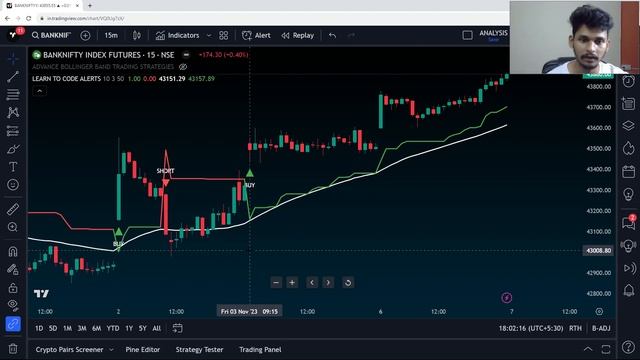Activate the zoom in tool

13,227
